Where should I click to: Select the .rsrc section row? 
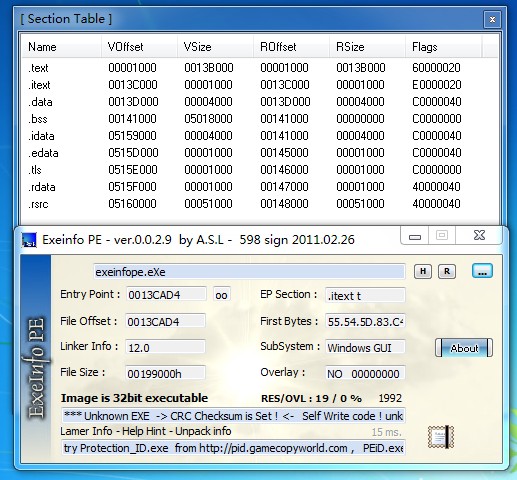pyautogui.click(x=260, y=204)
